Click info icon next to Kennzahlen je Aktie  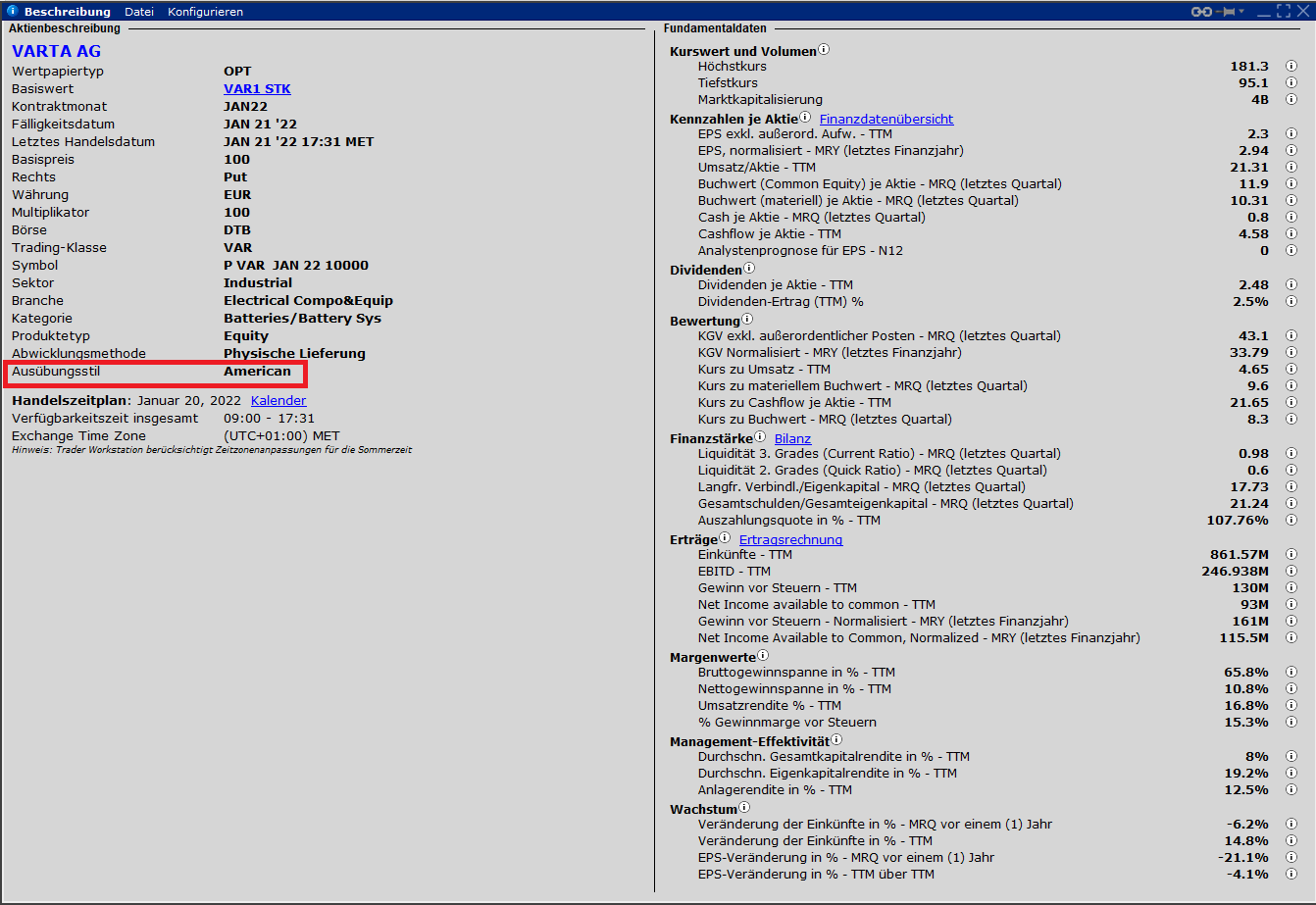tap(805, 118)
